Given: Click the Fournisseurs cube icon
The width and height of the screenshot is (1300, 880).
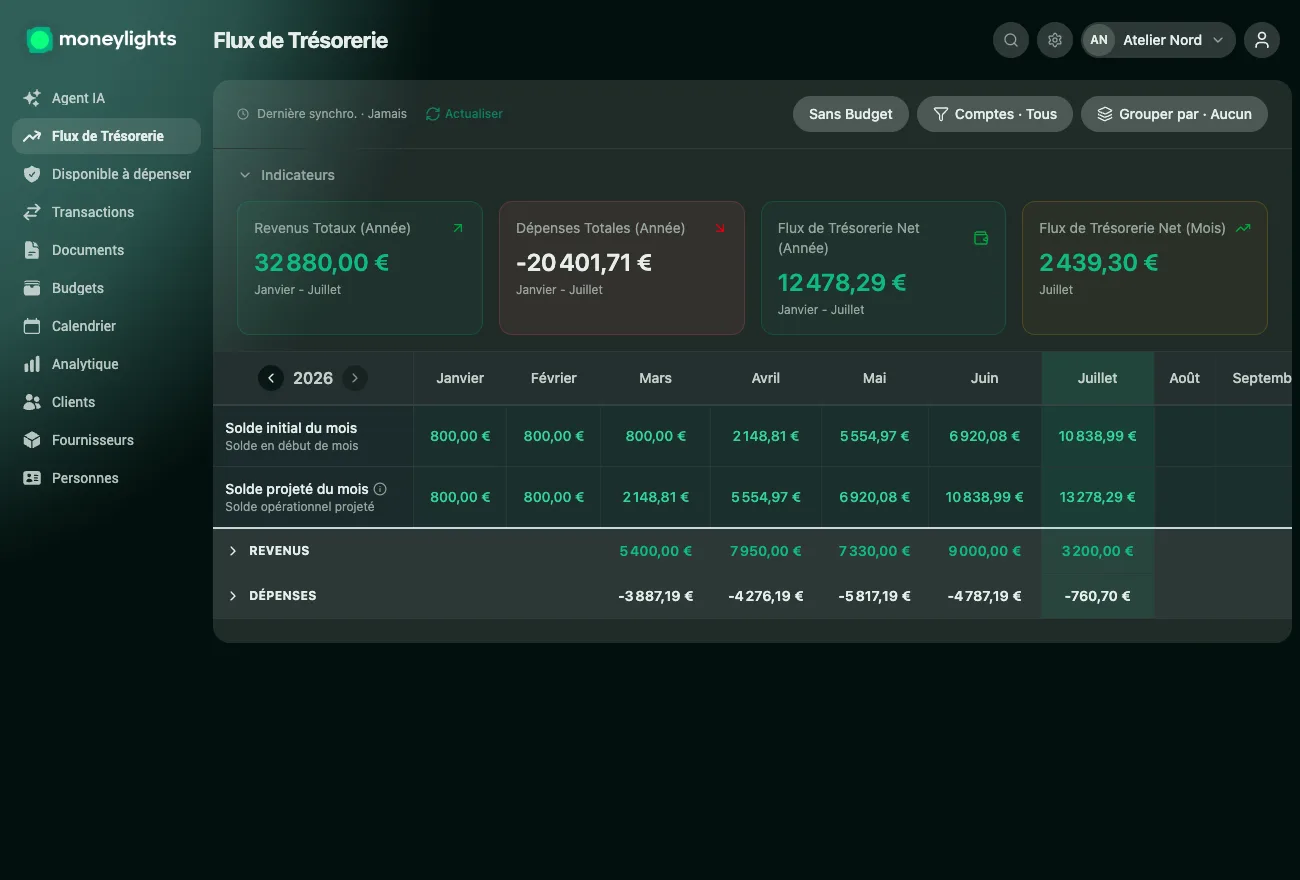Looking at the screenshot, I should point(32,440).
